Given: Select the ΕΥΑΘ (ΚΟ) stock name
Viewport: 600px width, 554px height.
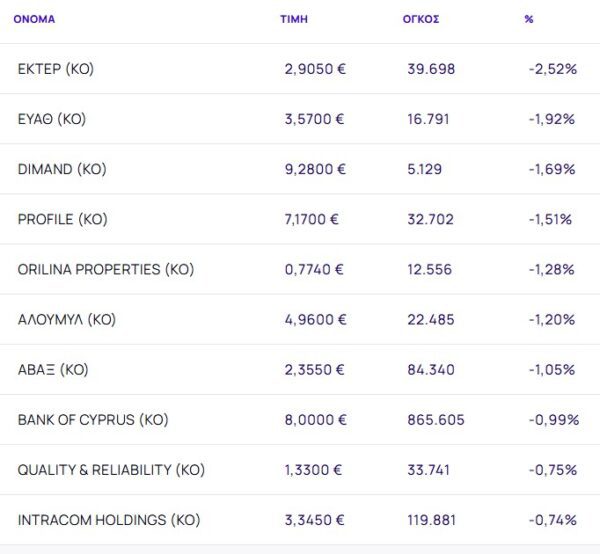Looking at the screenshot, I should pyautogui.click(x=52, y=119).
